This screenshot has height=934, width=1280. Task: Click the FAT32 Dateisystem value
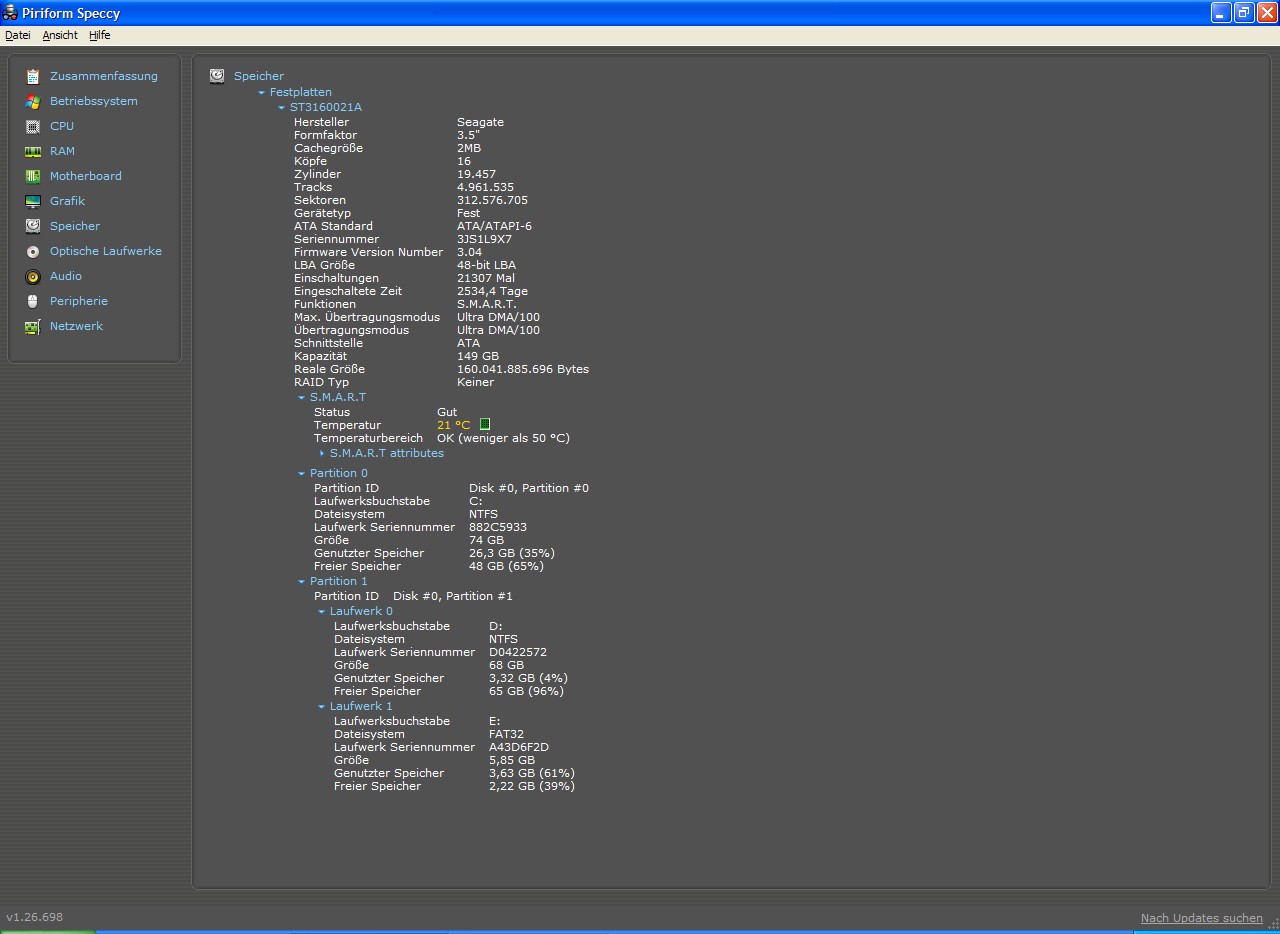506,734
